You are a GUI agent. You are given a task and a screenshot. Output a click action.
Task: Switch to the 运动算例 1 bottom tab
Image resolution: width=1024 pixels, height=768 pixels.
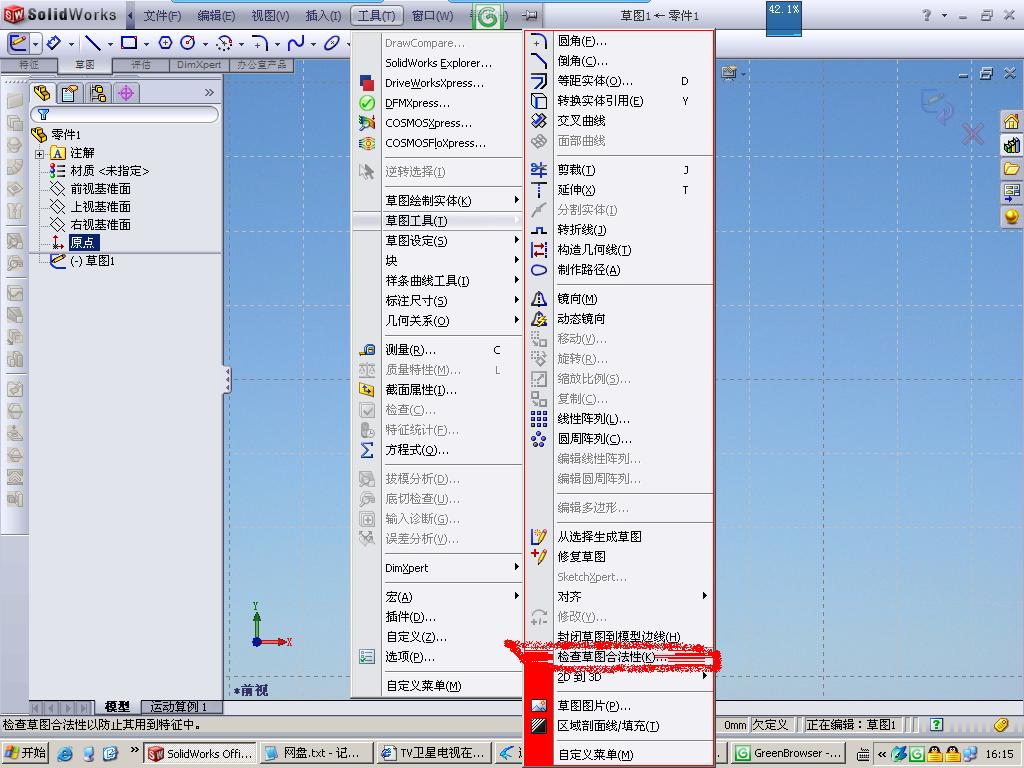click(179, 707)
